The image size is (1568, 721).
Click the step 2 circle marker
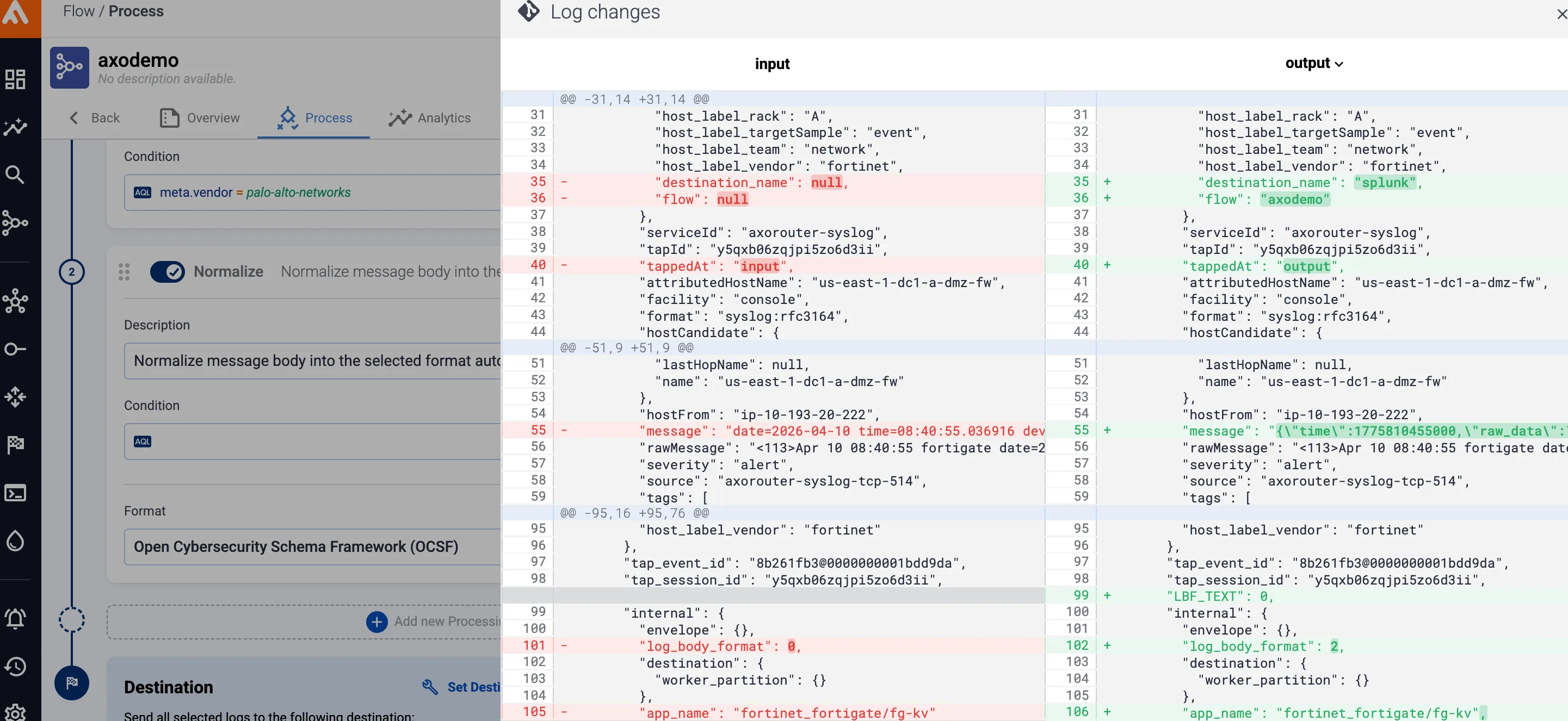point(72,271)
